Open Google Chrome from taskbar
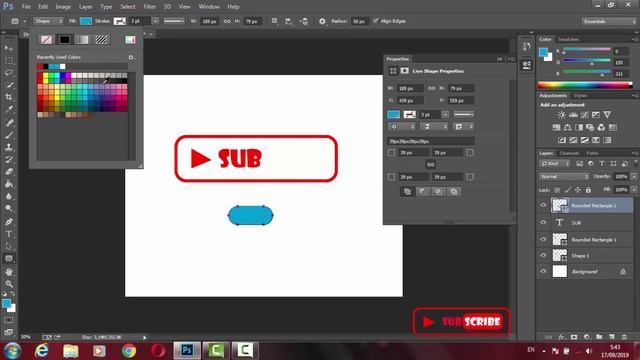The image size is (640, 360). coord(129,351)
